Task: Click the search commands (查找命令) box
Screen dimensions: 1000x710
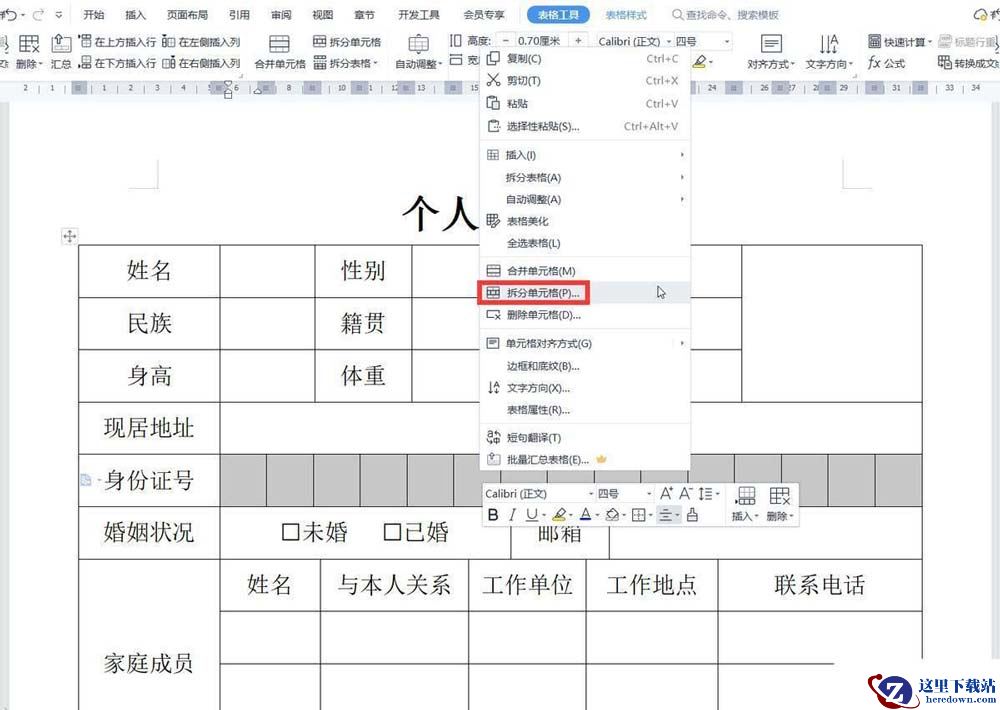Action: coord(726,15)
